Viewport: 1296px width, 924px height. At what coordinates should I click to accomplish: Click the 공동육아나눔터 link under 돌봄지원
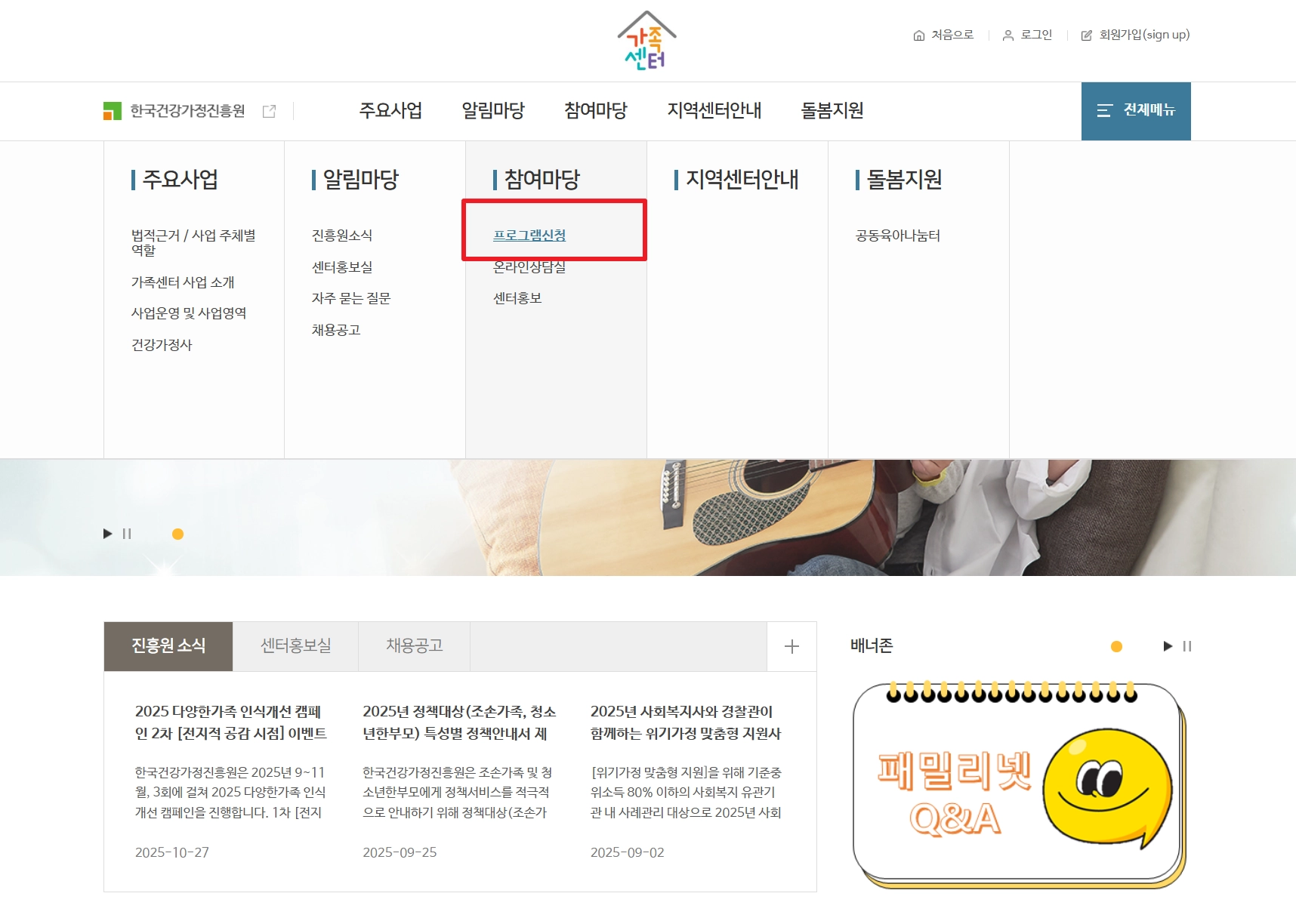pyautogui.click(x=896, y=235)
